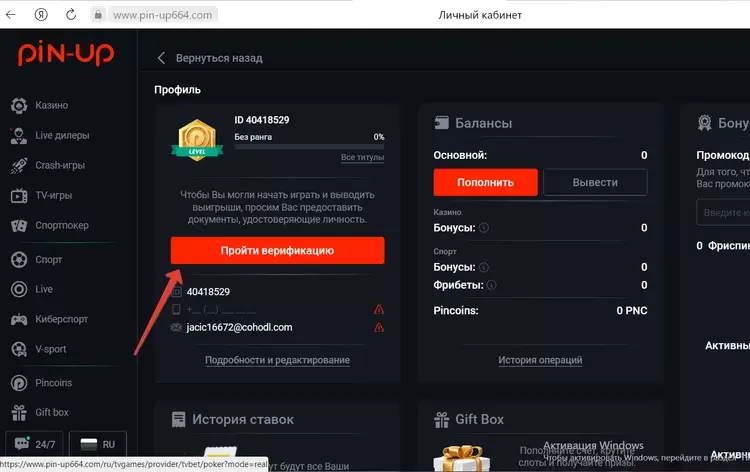This screenshot has height=472, width=750.
Task: Click the Live circle icon in sidebar
Action: click(x=19, y=289)
